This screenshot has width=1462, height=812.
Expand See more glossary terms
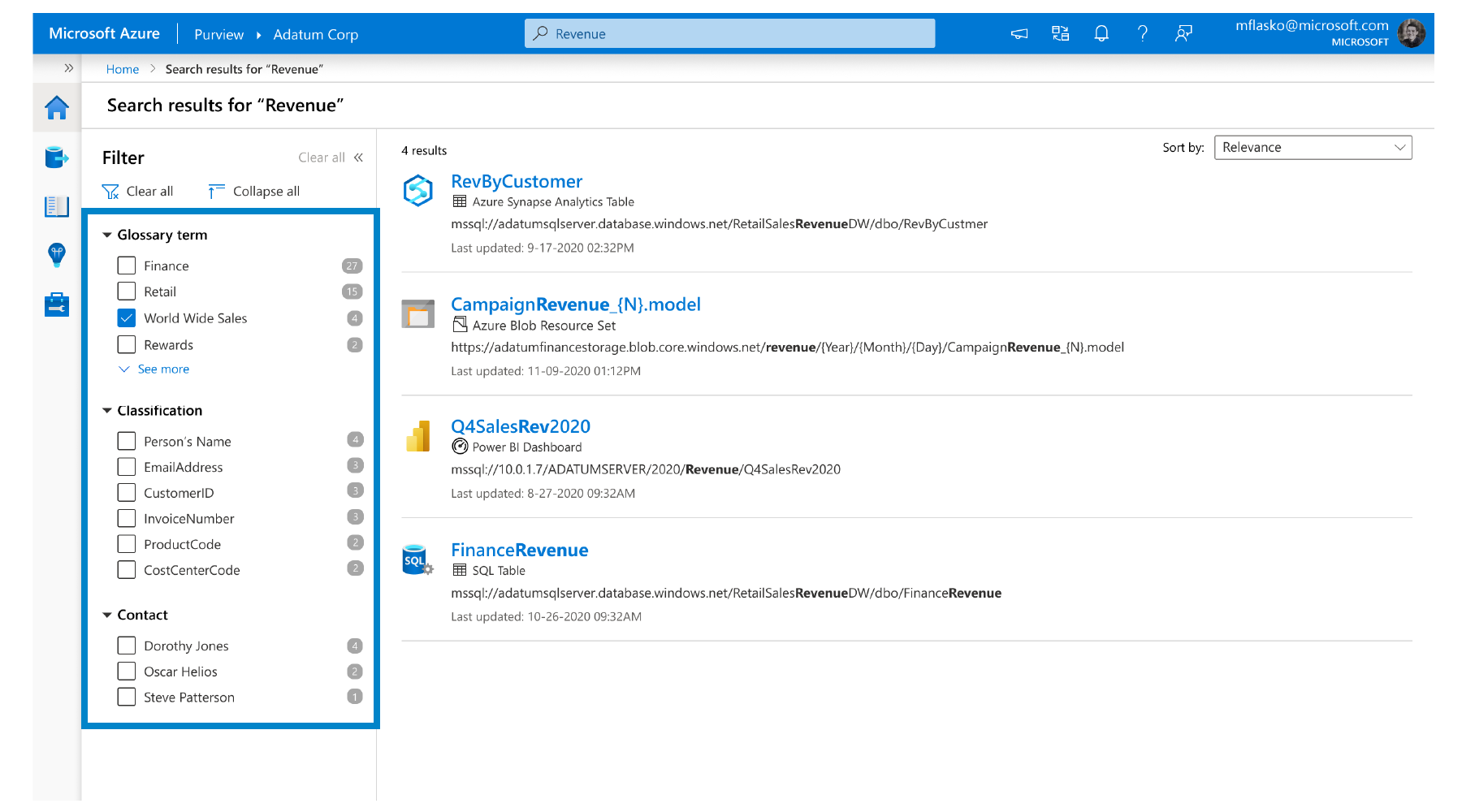coord(154,369)
